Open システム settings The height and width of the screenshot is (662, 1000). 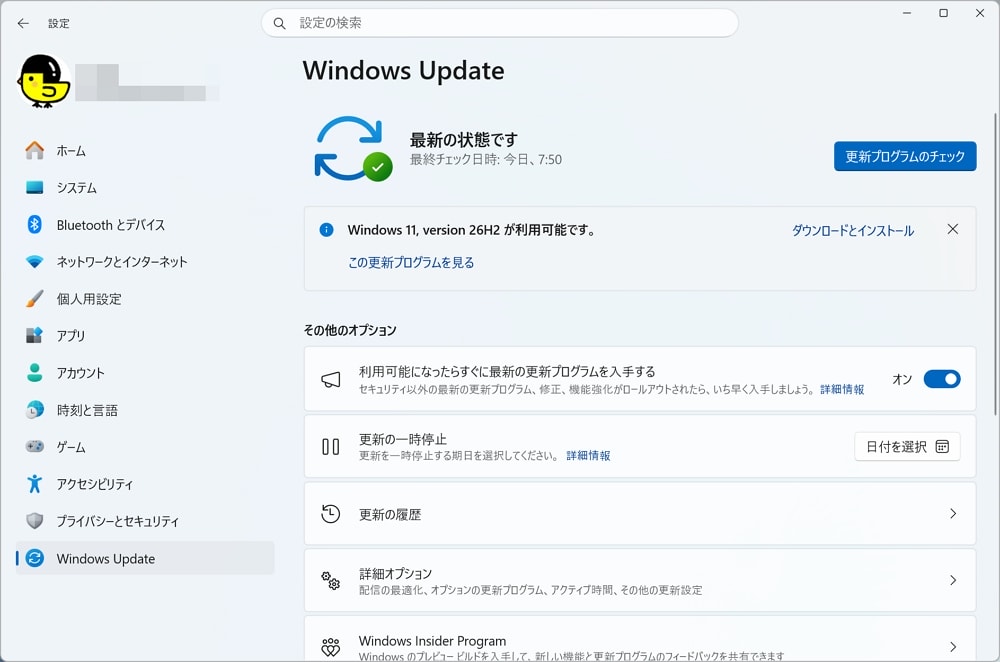click(x=145, y=188)
